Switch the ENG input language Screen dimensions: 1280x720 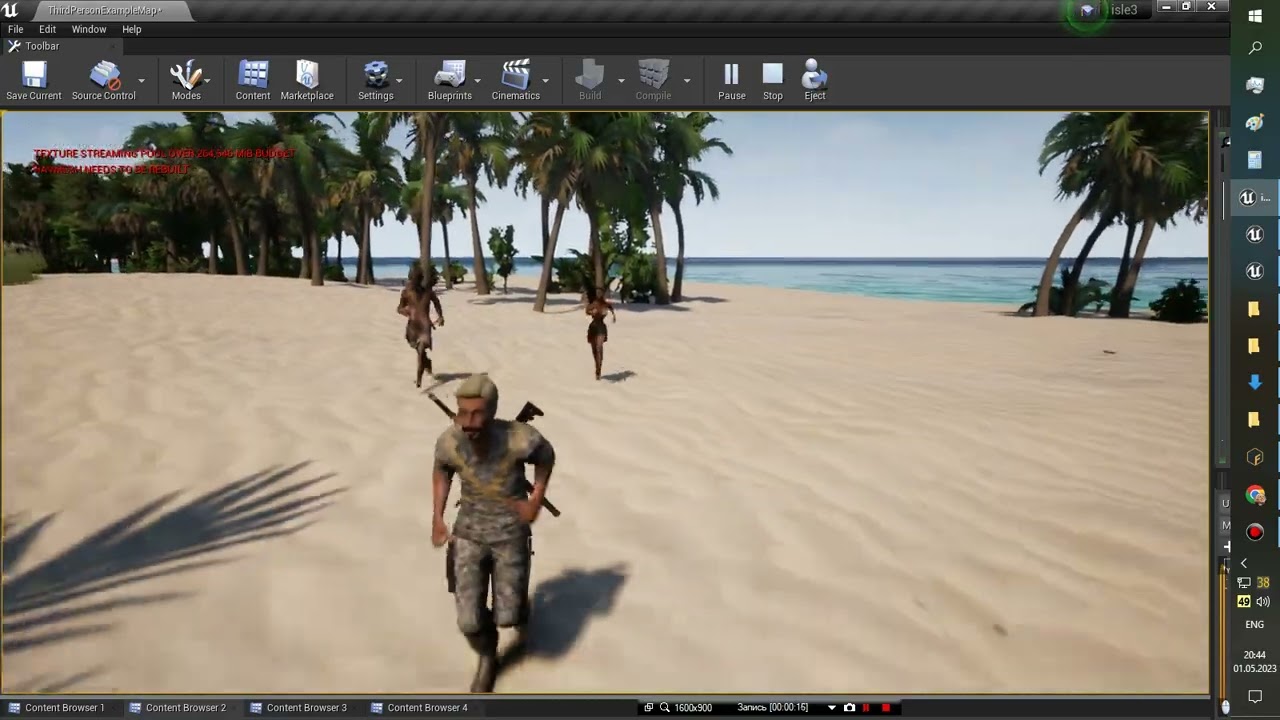click(1254, 625)
